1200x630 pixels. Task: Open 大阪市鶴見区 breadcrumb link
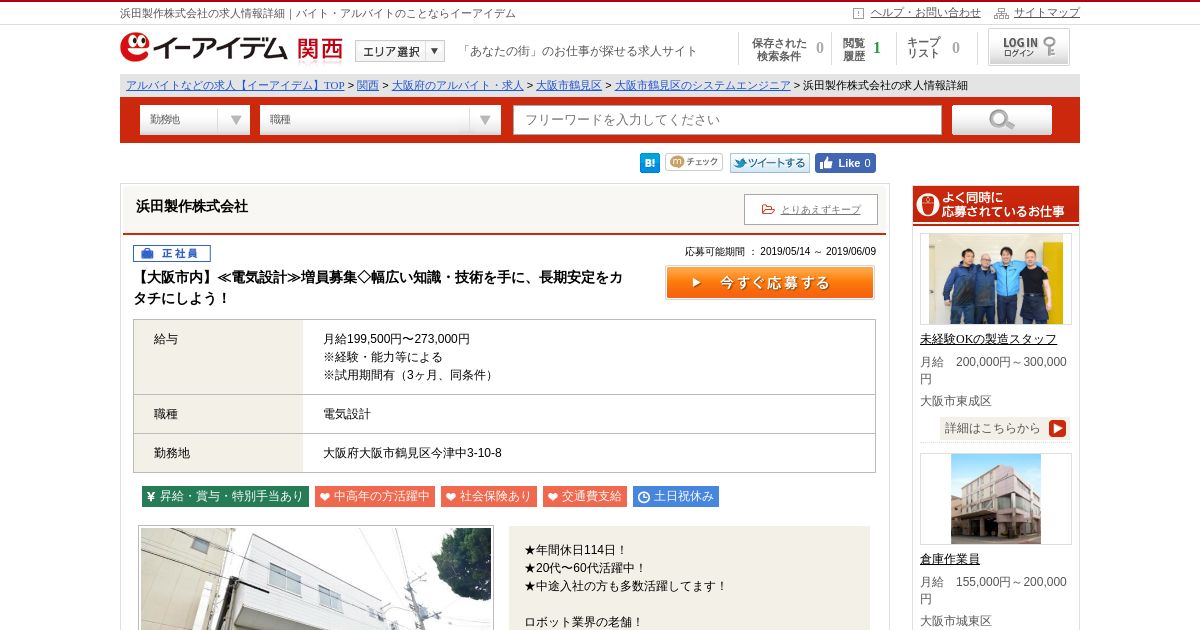[x=568, y=85]
